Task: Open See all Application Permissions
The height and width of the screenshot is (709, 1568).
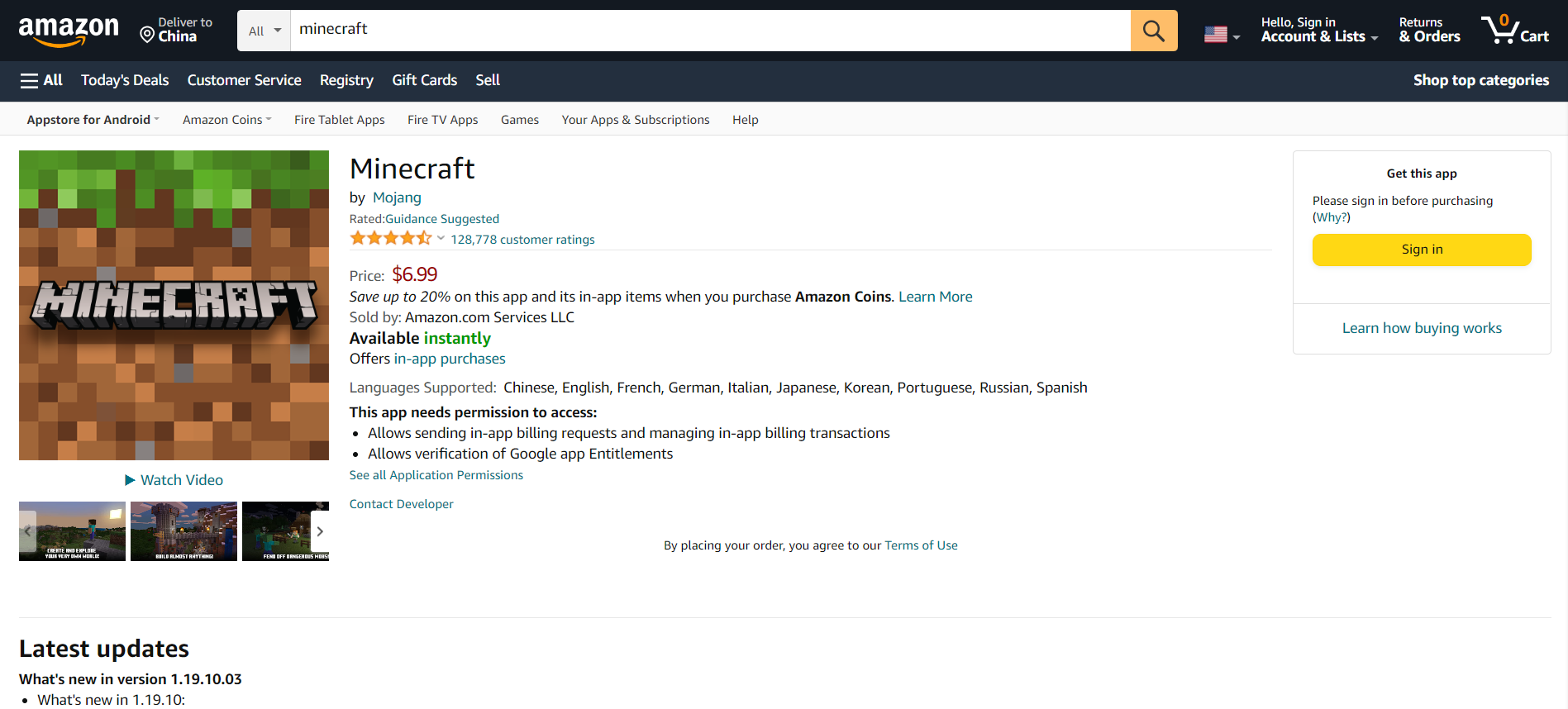Action: 436,475
